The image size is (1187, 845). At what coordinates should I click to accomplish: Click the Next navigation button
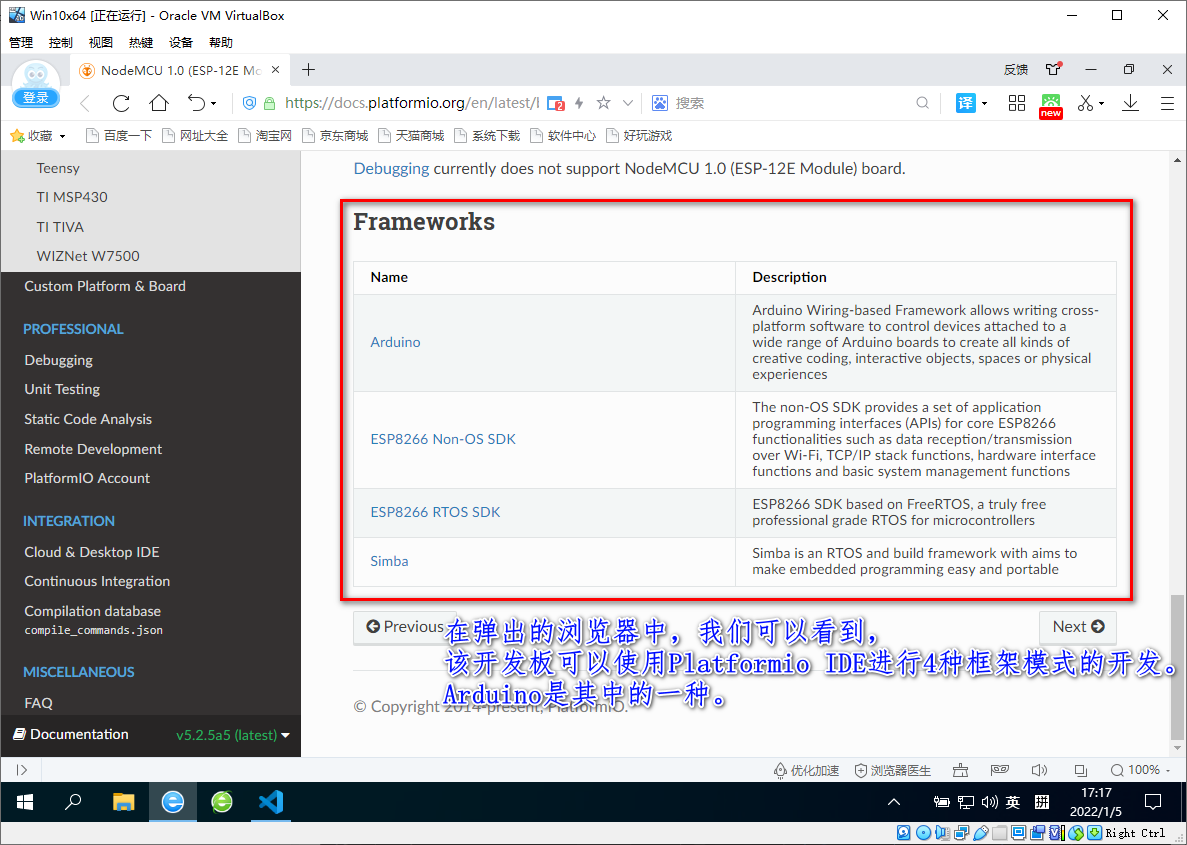point(1078,627)
